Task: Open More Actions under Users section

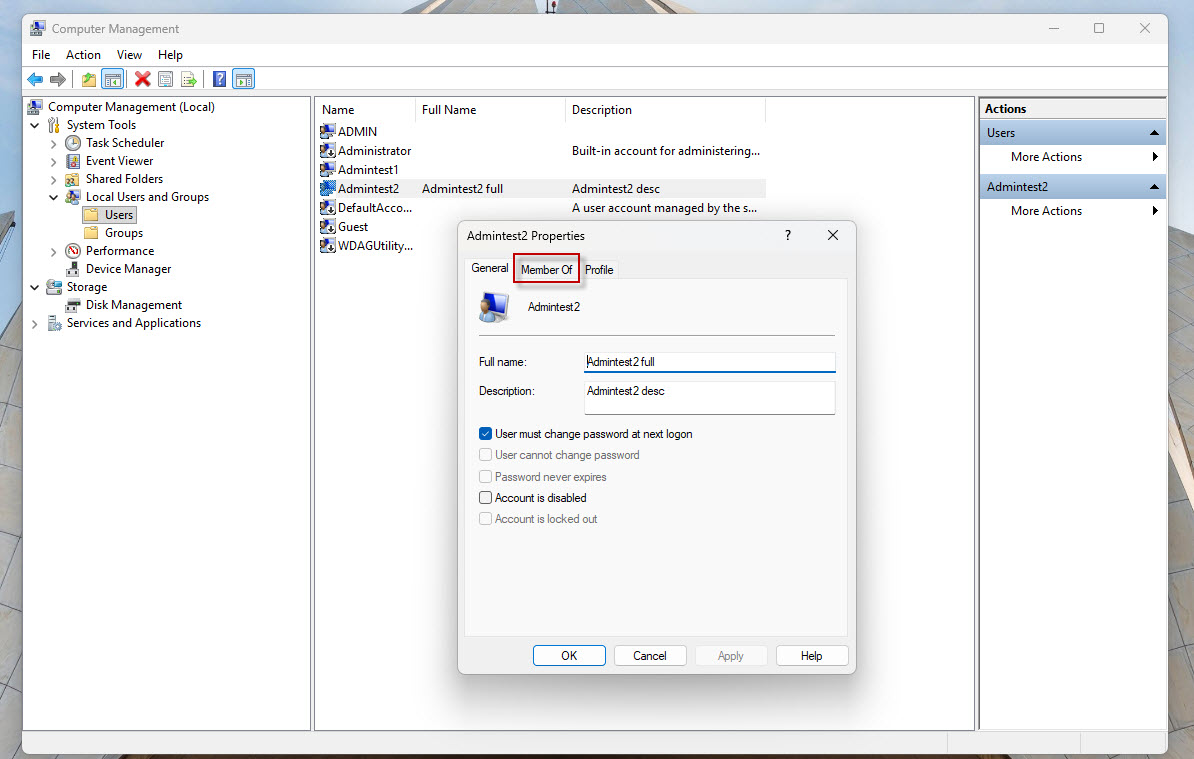Action: click(x=1071, y=157)
